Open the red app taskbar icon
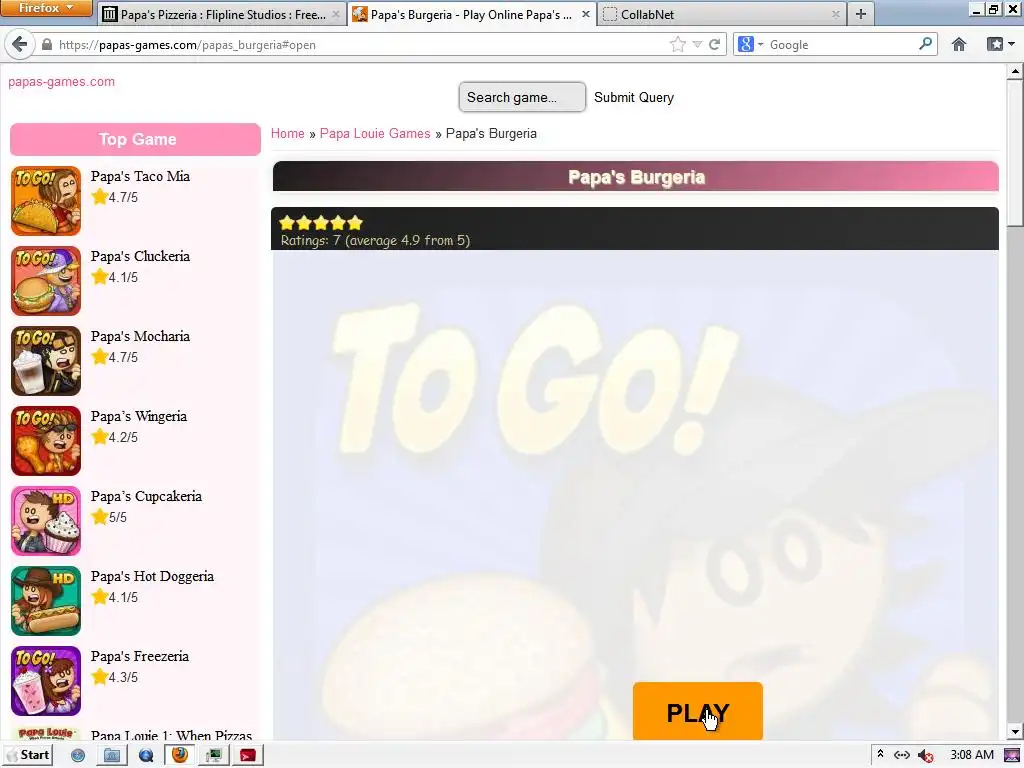 tap(248, 756)
